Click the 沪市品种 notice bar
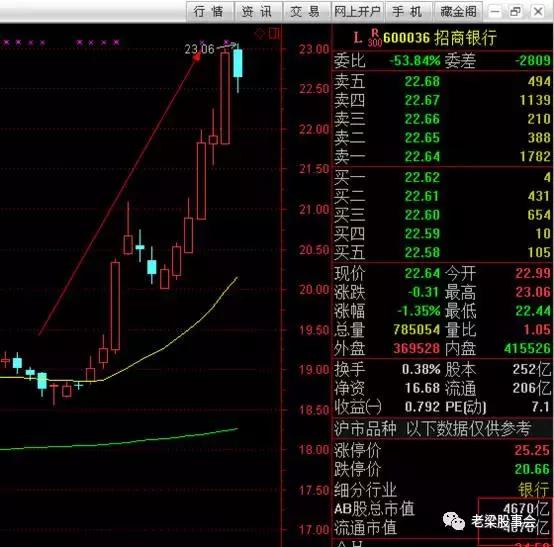554x547 pixels. [442, 428]
